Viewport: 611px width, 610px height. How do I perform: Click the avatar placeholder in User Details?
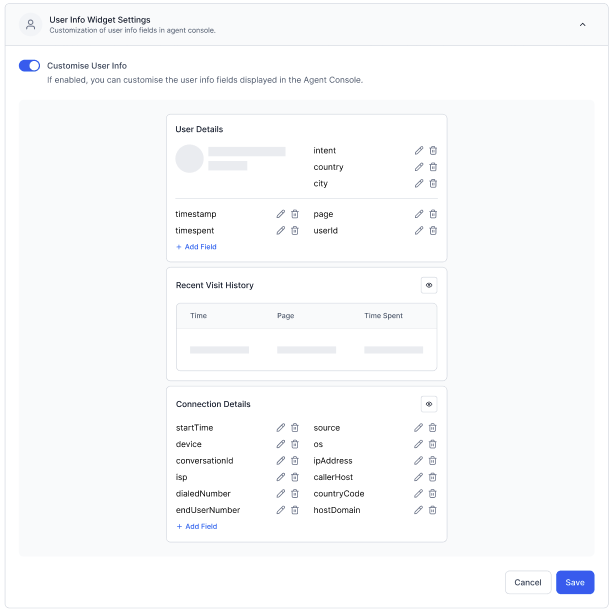189,159
